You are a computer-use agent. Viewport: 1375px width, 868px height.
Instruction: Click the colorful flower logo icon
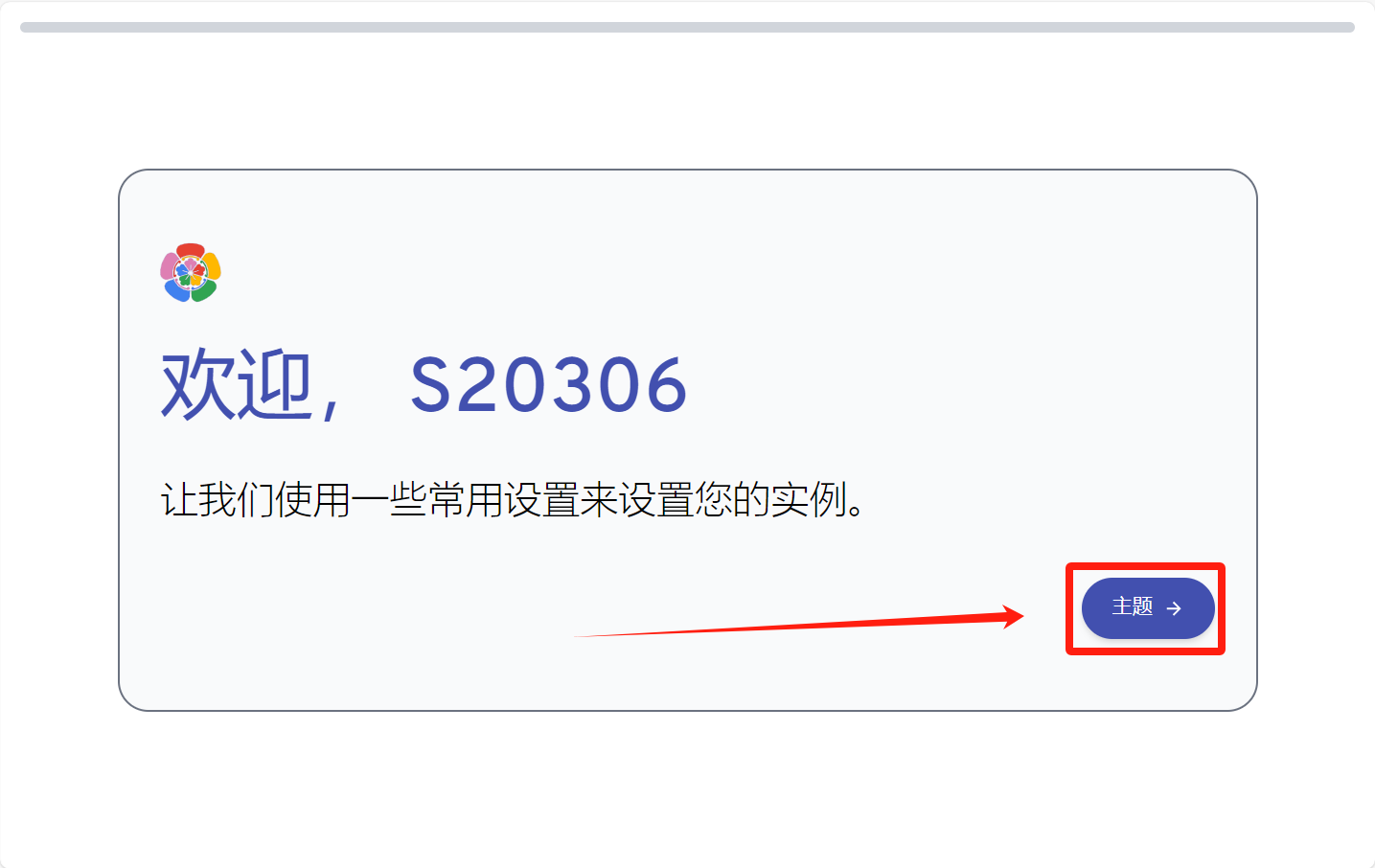click(191, 272)
